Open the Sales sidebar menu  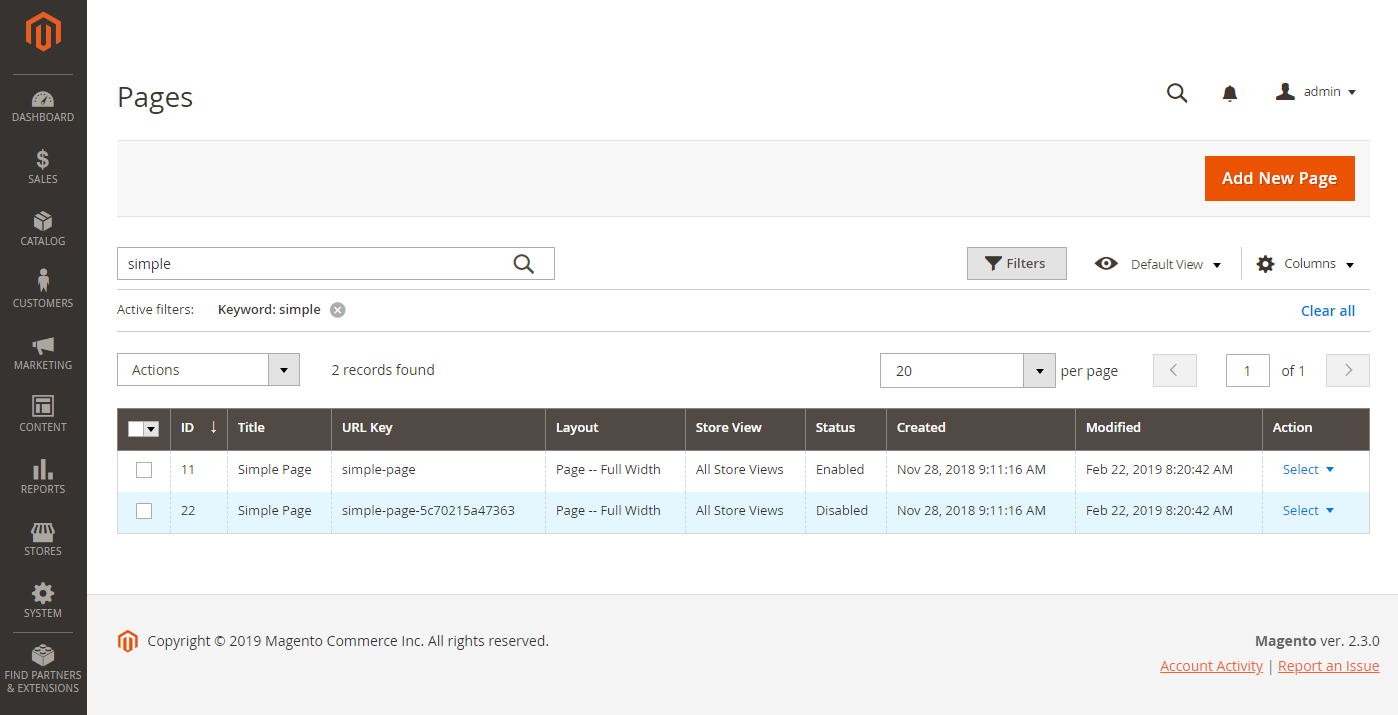(x=43, y=168)
